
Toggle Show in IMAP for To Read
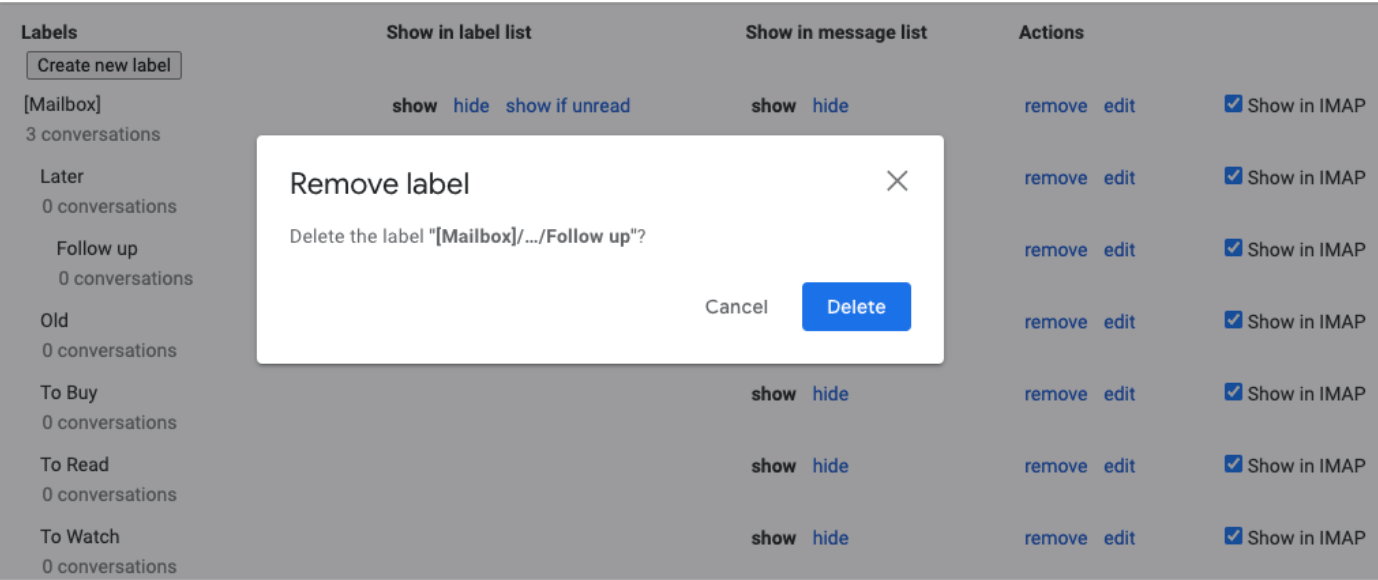point(1234,464)
